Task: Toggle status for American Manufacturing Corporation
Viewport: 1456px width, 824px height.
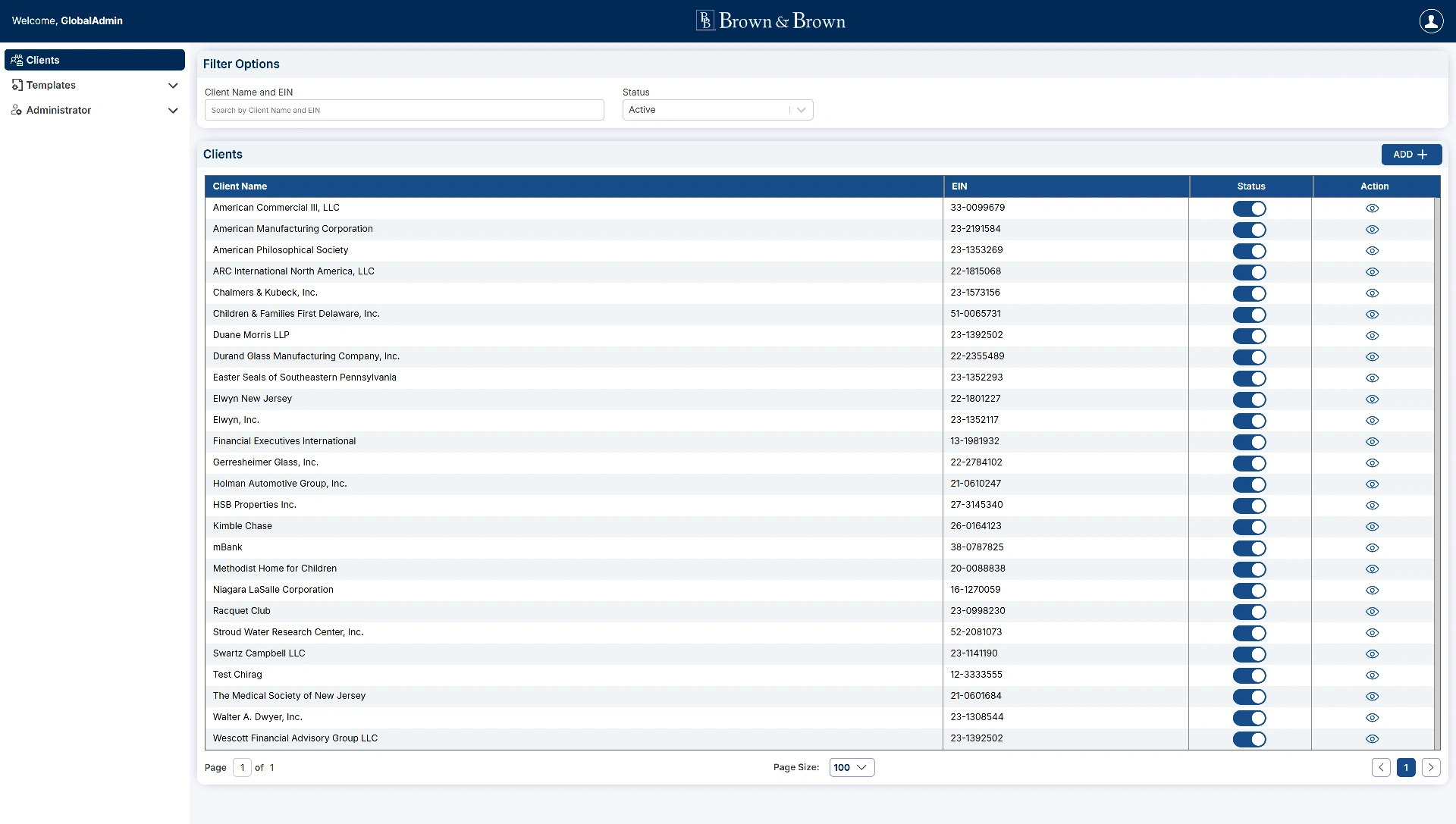Action: (x=1249, y=230)
